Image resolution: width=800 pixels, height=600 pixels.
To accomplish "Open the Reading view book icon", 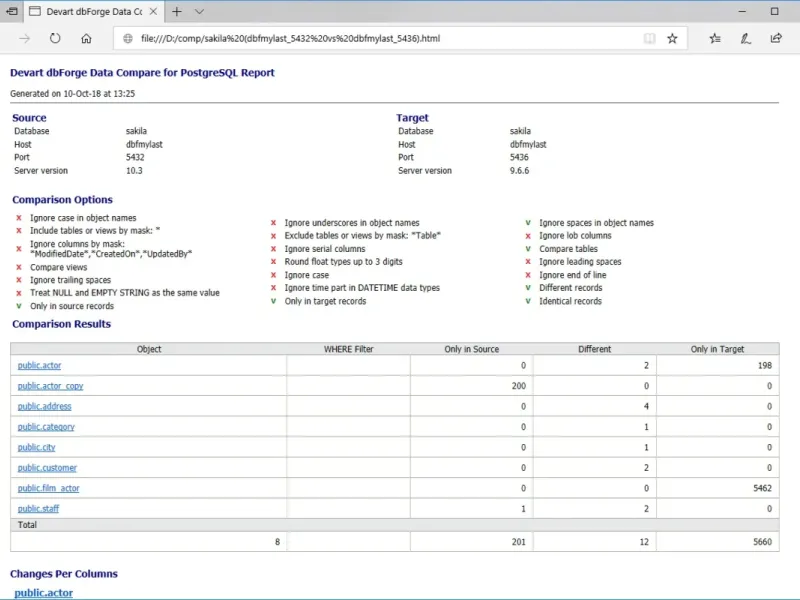I will click(649, 38).
